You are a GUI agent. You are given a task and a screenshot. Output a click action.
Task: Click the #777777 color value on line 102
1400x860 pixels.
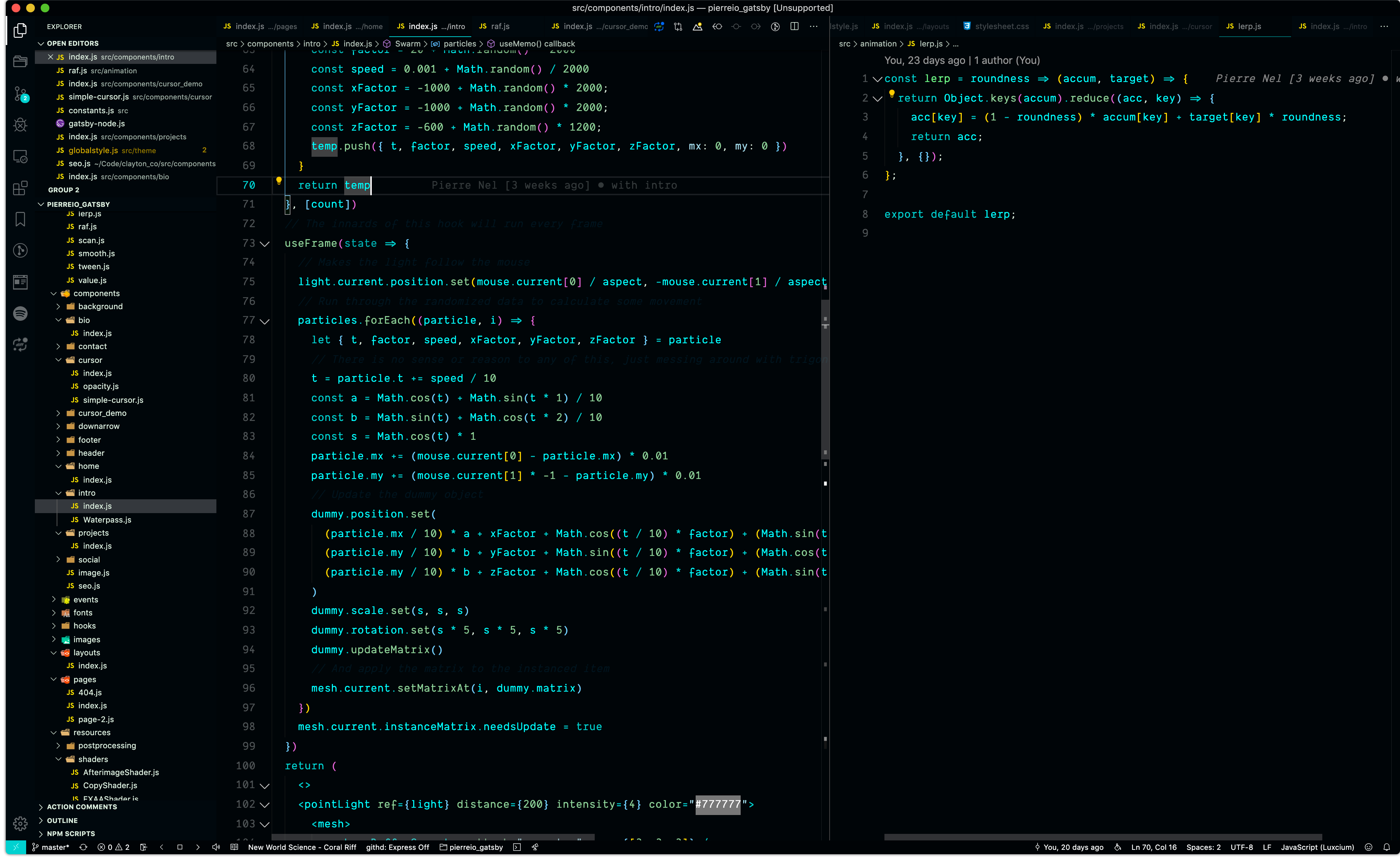point(718,804)
